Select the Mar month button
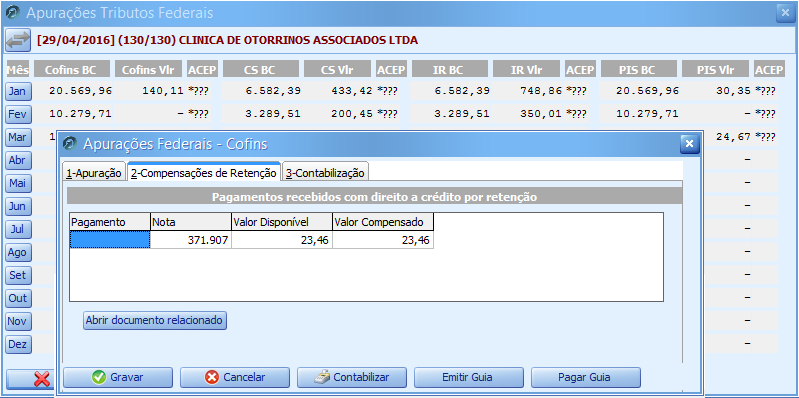The width and height of the screenshot is (799, 398). tap(18, 138)
